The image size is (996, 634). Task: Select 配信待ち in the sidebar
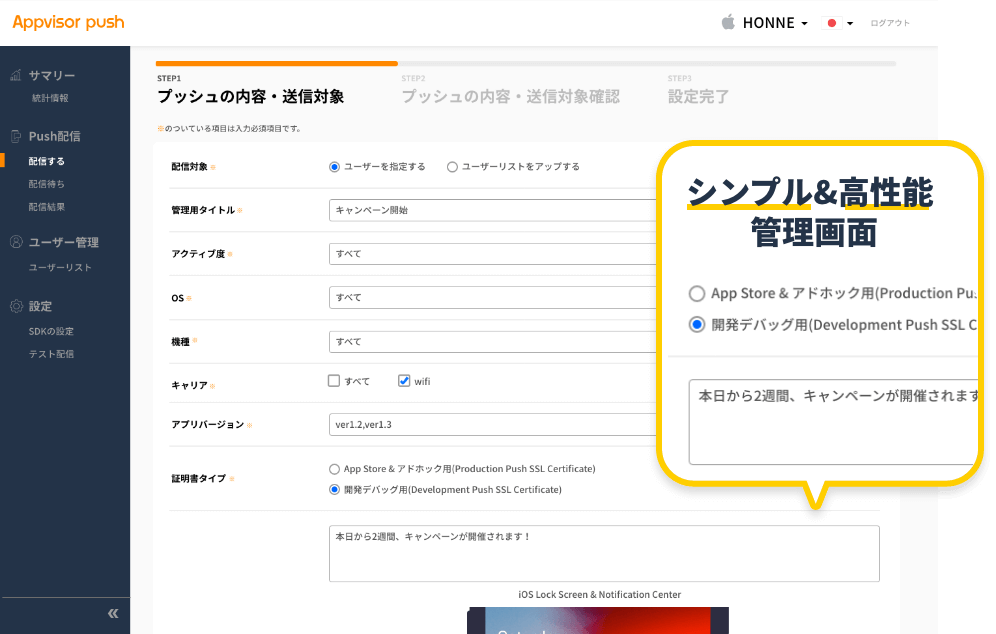(46, 184)
